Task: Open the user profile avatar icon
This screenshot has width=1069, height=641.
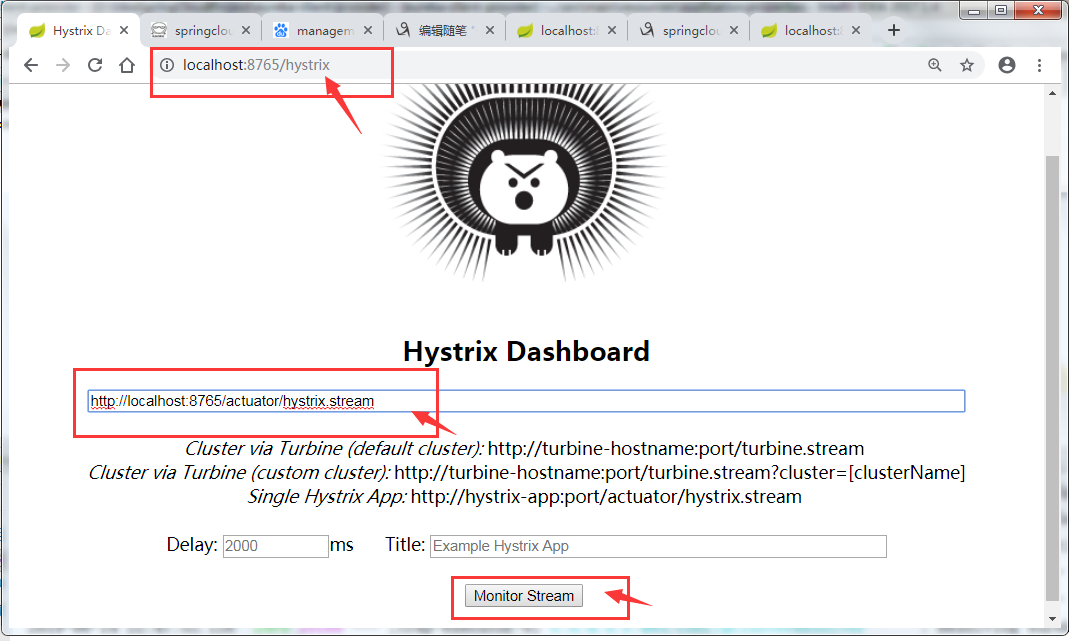Action: click(1007, 65)
